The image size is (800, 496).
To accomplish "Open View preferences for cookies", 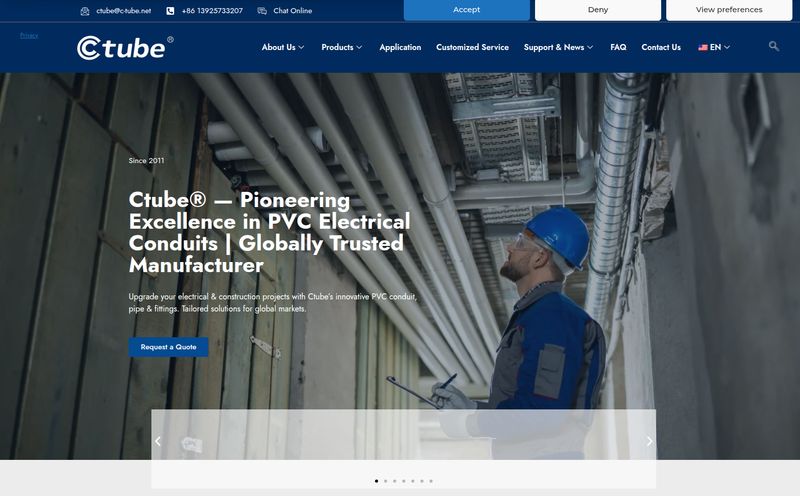I will coord(729,10).
